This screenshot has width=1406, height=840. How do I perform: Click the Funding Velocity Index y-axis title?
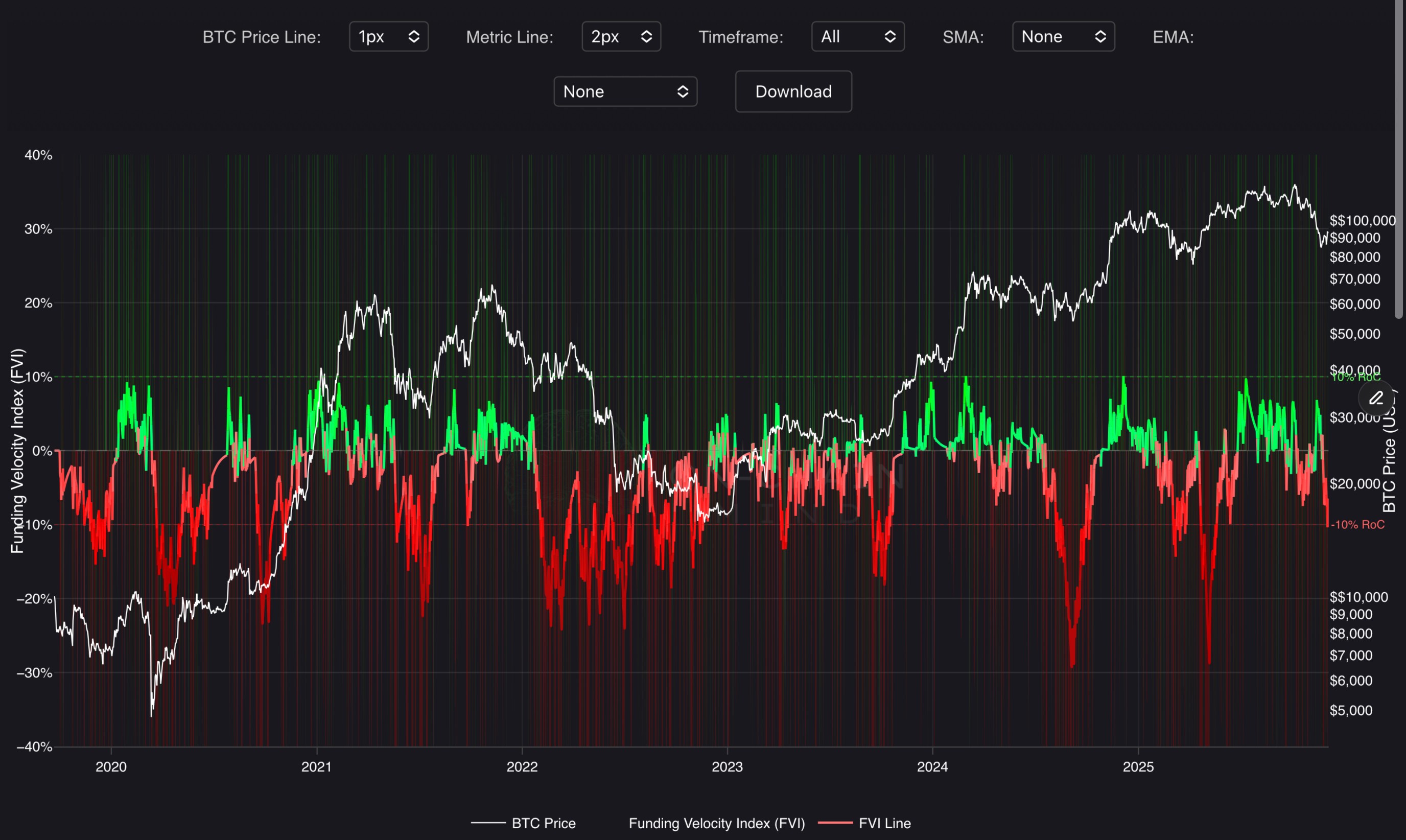click(17, 451)
